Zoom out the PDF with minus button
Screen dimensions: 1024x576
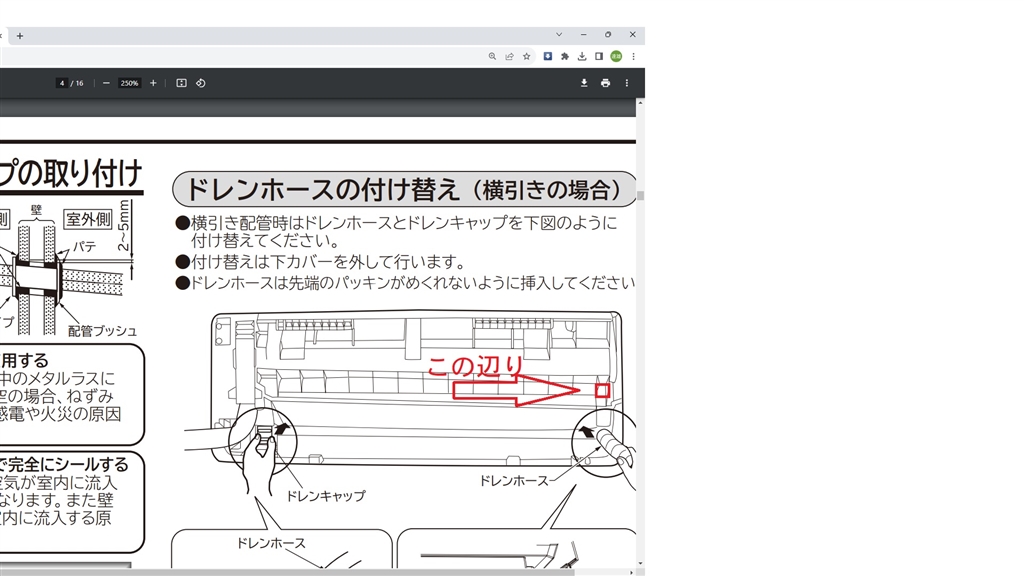(x=106, y=83)
